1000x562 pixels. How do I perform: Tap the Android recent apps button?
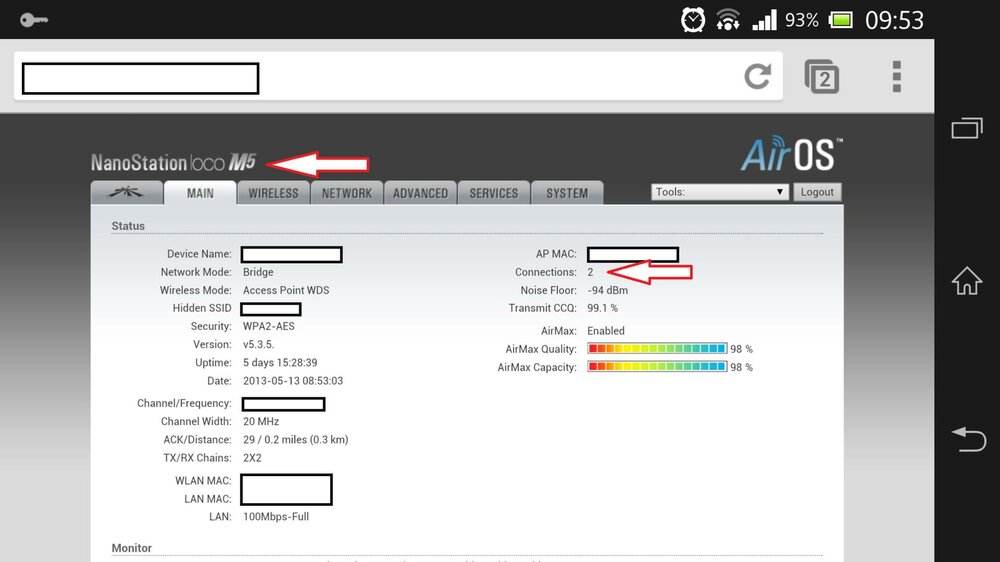[x=967, y=128]
